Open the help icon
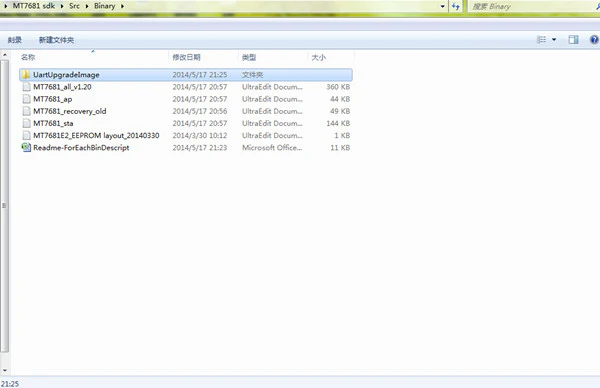This screenshot has width=600, height=388. [x=594, y=39]
